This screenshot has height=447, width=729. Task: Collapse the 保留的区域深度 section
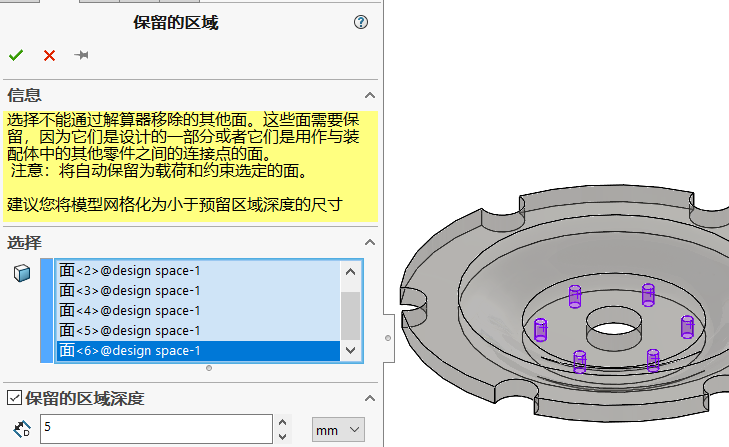pos(370,398)
